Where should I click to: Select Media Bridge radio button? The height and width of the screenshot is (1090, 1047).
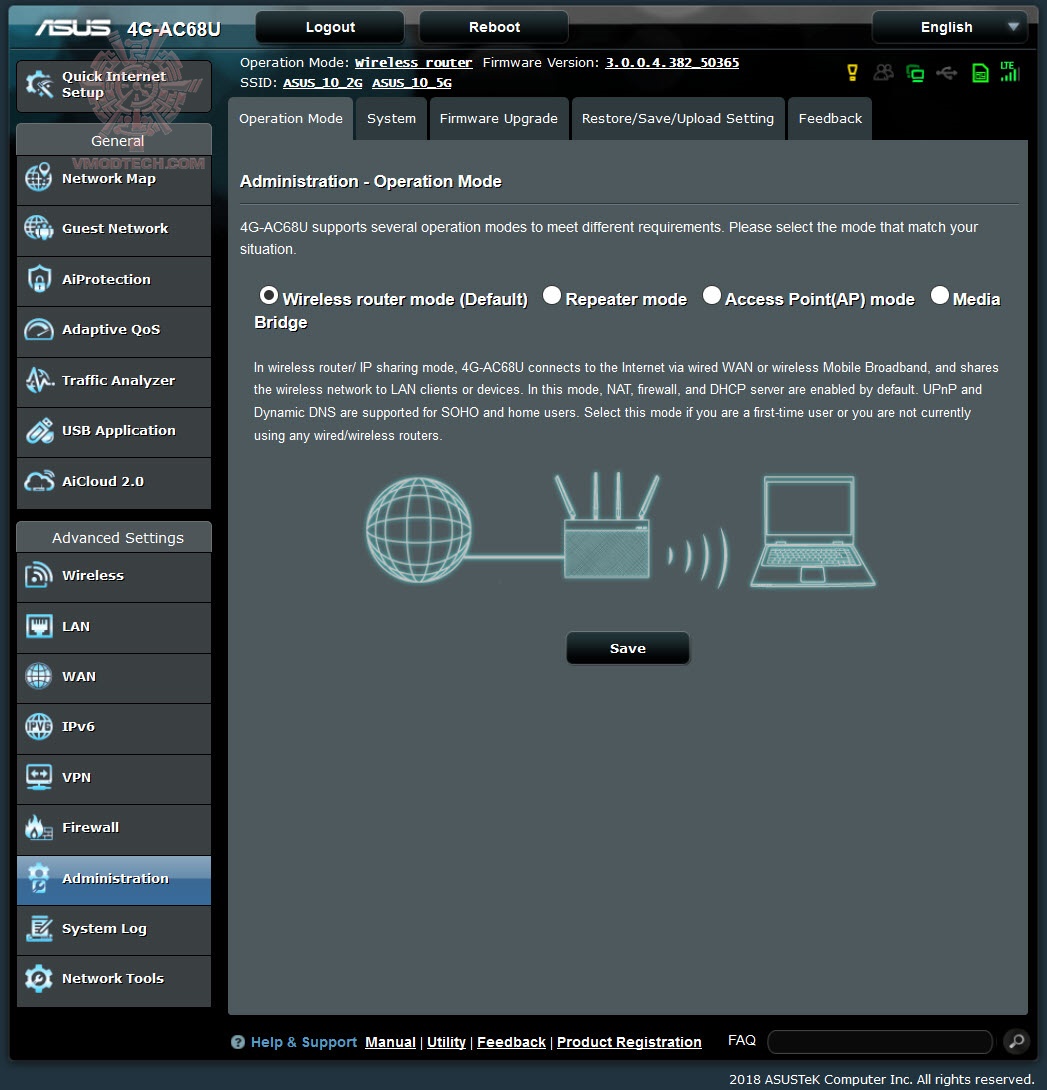pos(939,295)
